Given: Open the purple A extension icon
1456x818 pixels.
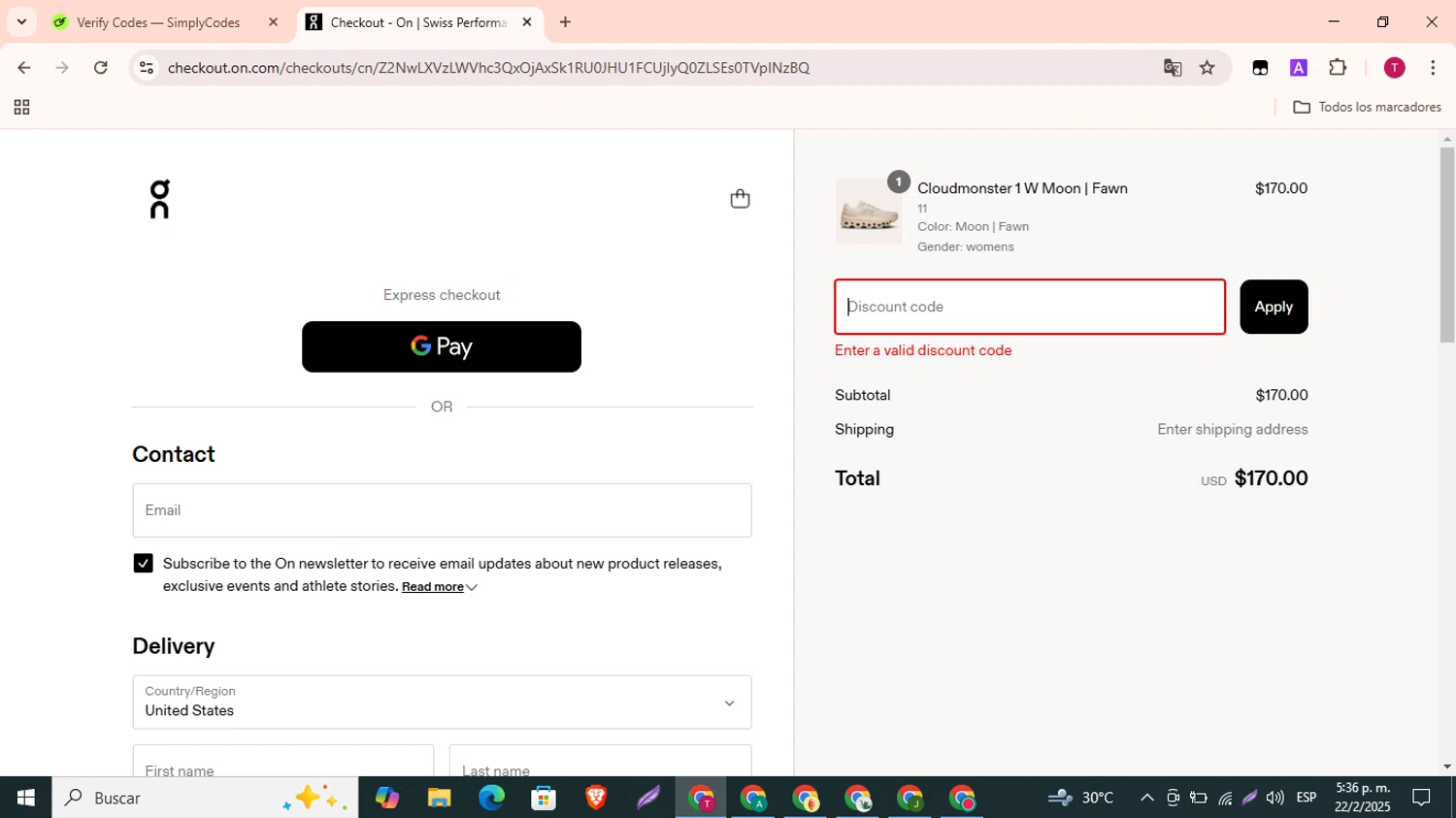Looking at the screenshot, I should 1299,68.
